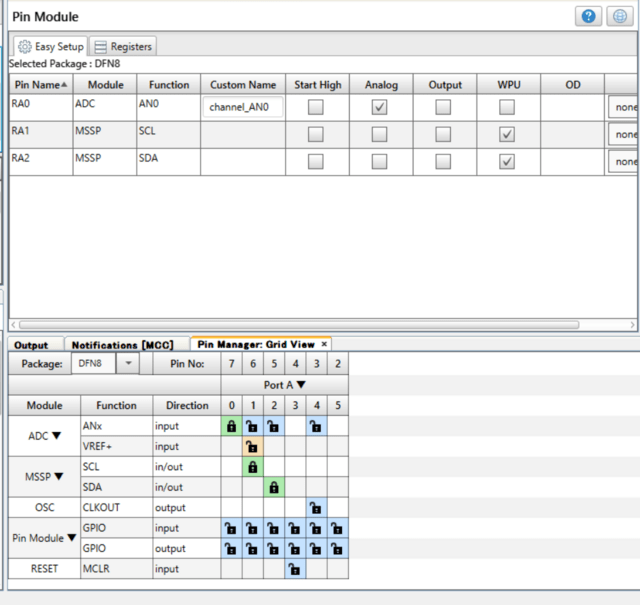Click the horizontal scrollbar in Pin Module table
Image resolution: width=640 pixels, height=605 pixels.
[300, 324]
